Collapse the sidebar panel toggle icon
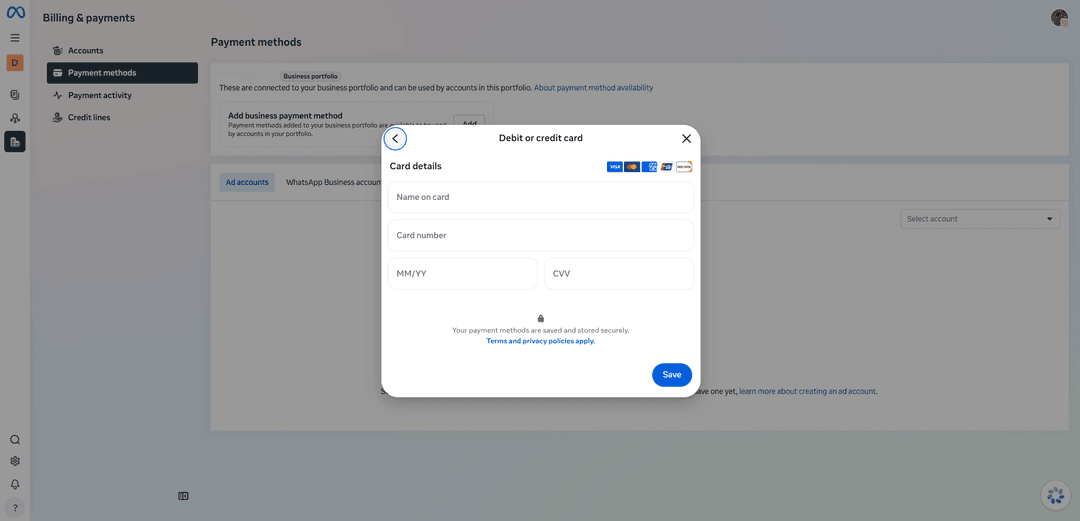This screenshot has height=521, width=1080. (x=183, y=496)
